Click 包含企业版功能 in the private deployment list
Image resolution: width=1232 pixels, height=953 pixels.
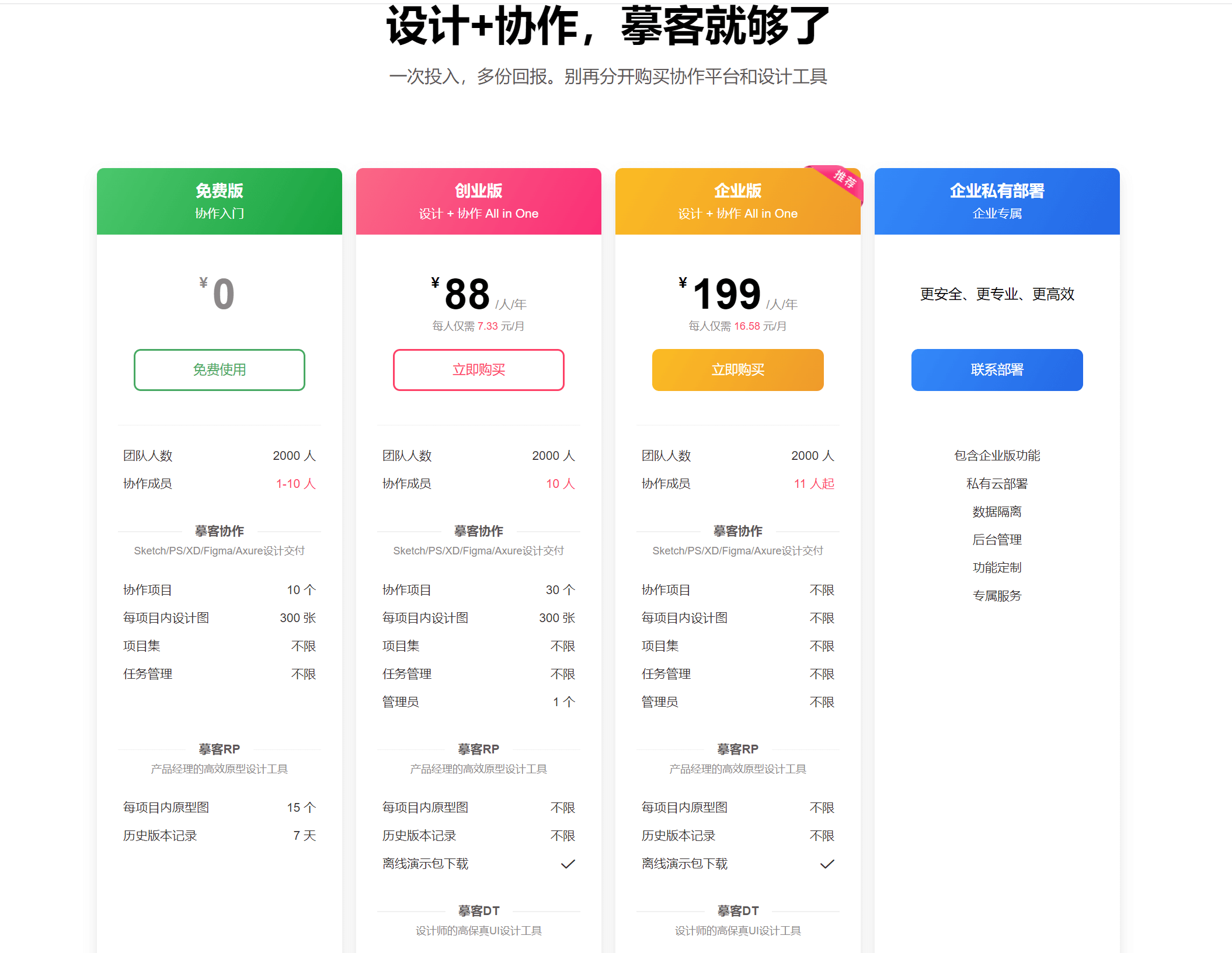pos(997,456)
